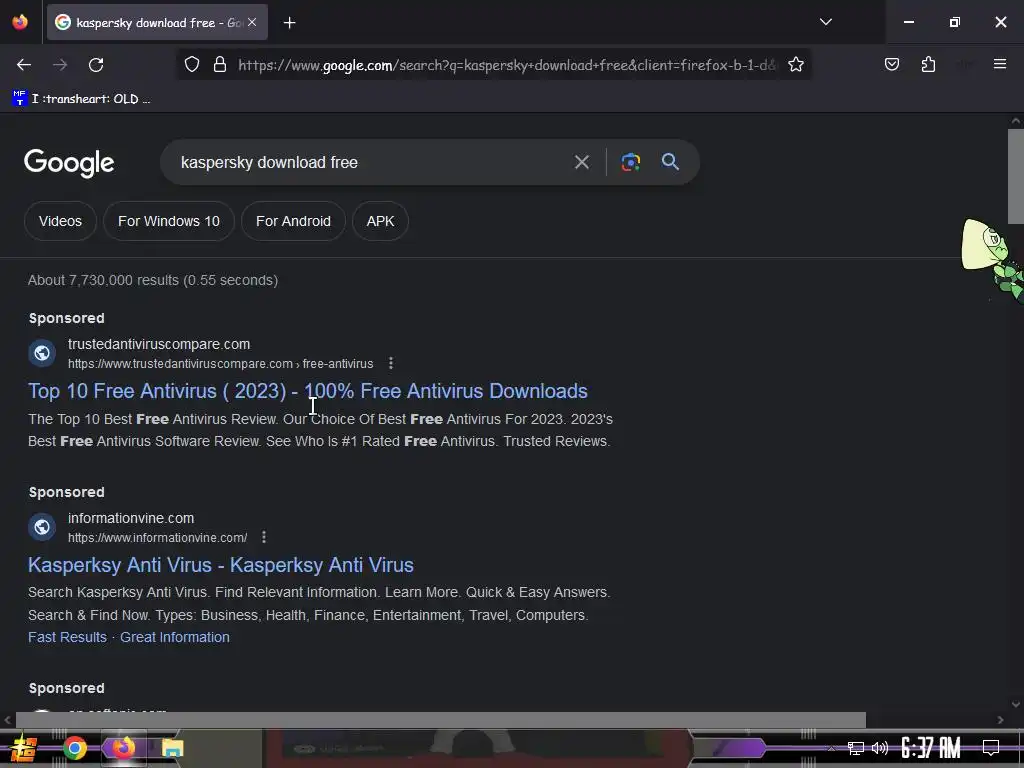
Task: Click the green character desktop mascot
Action: 993,259
